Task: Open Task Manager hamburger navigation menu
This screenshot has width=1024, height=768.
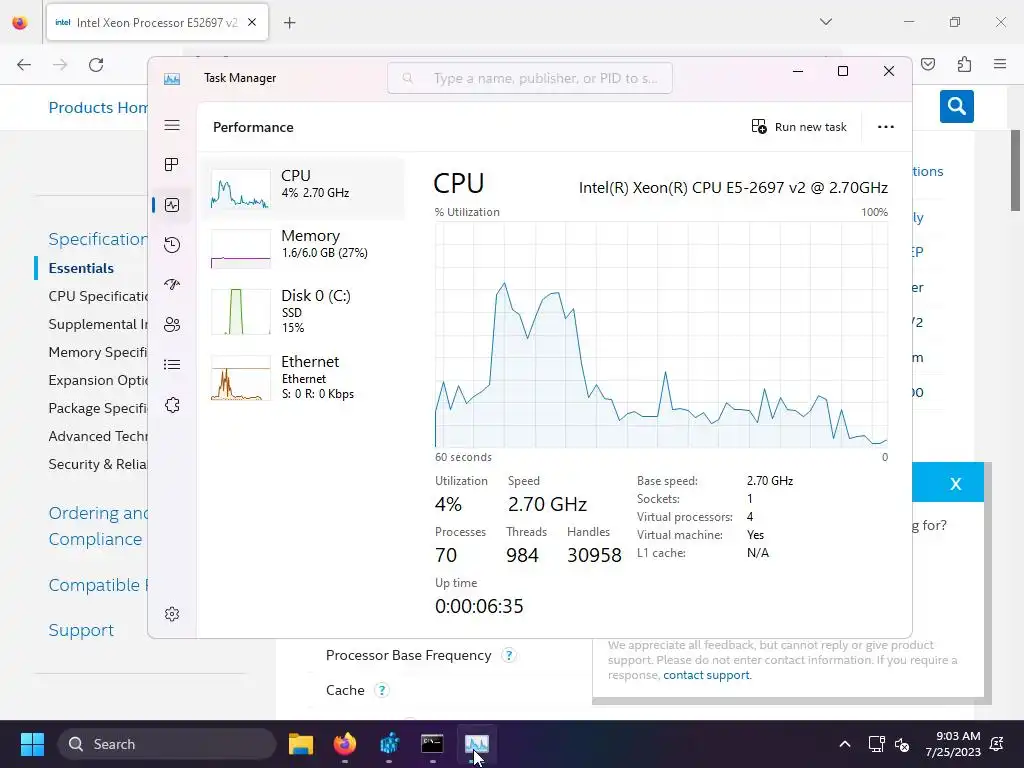Action: coord(172,125)
